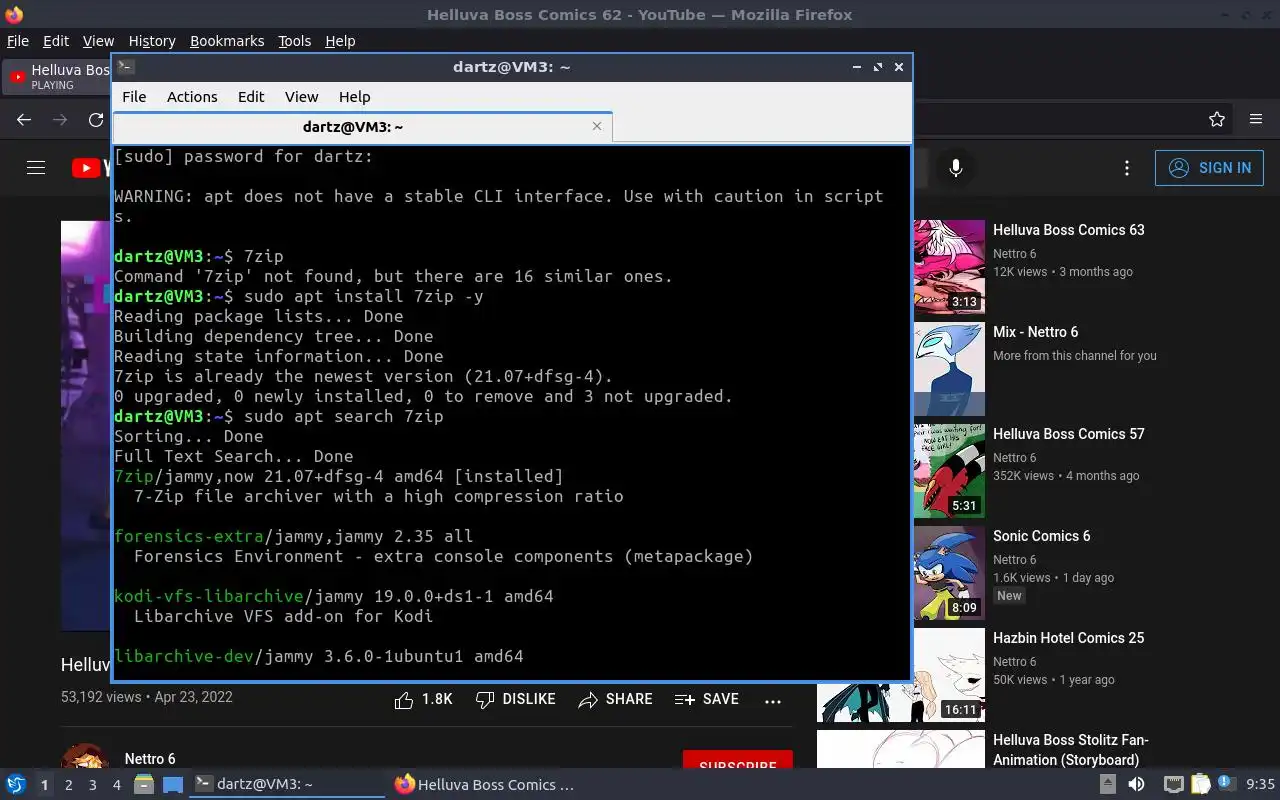Open more actions ellipsis below the video
The width and height of the screenshot is (1280, 800).
[x=773, y=701]
